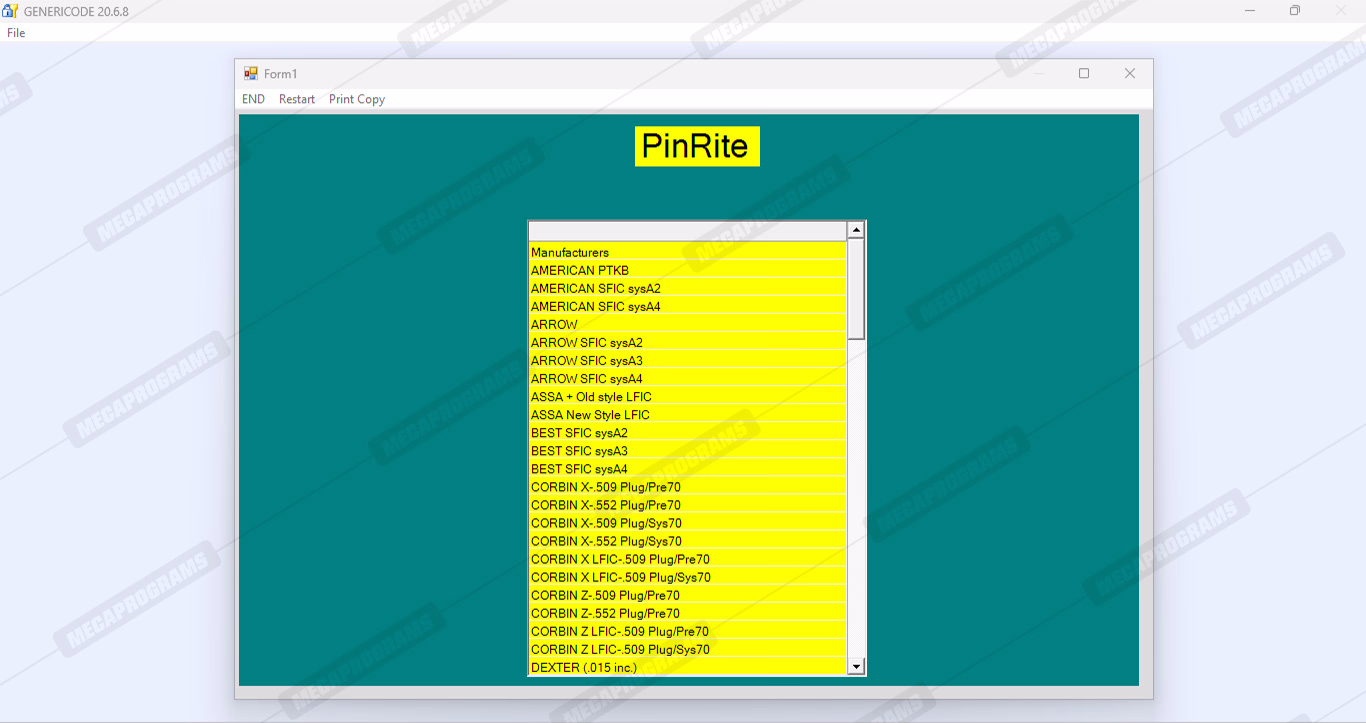This screenshot has height=723, width=1366.
Task: Select AMERICAN PTKB from the list
Action: [x=580, y=271]
